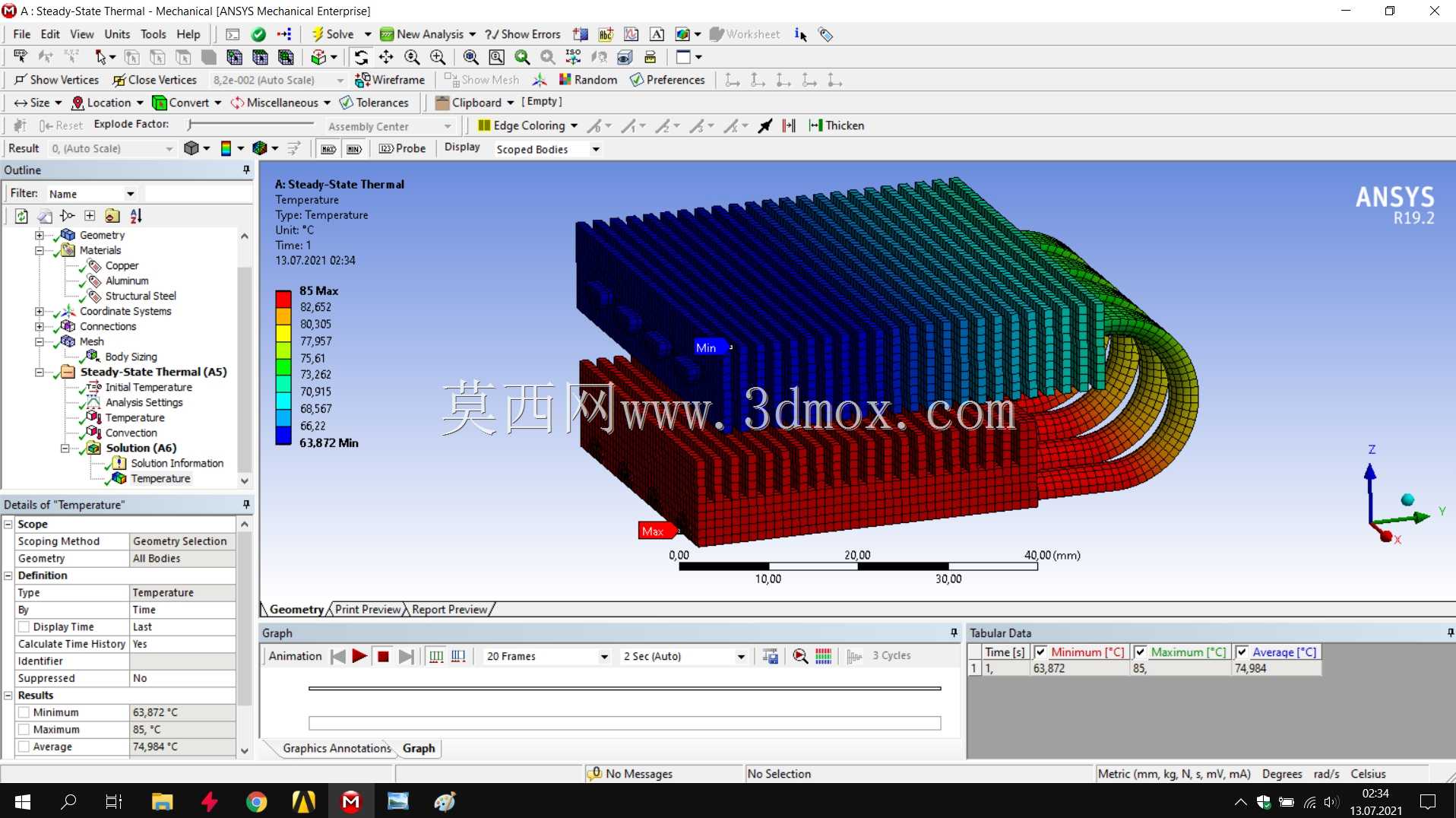The width and height of the screenshot is (1456, 818).
Task: Stop the animation playback
Action: [383, 656]
